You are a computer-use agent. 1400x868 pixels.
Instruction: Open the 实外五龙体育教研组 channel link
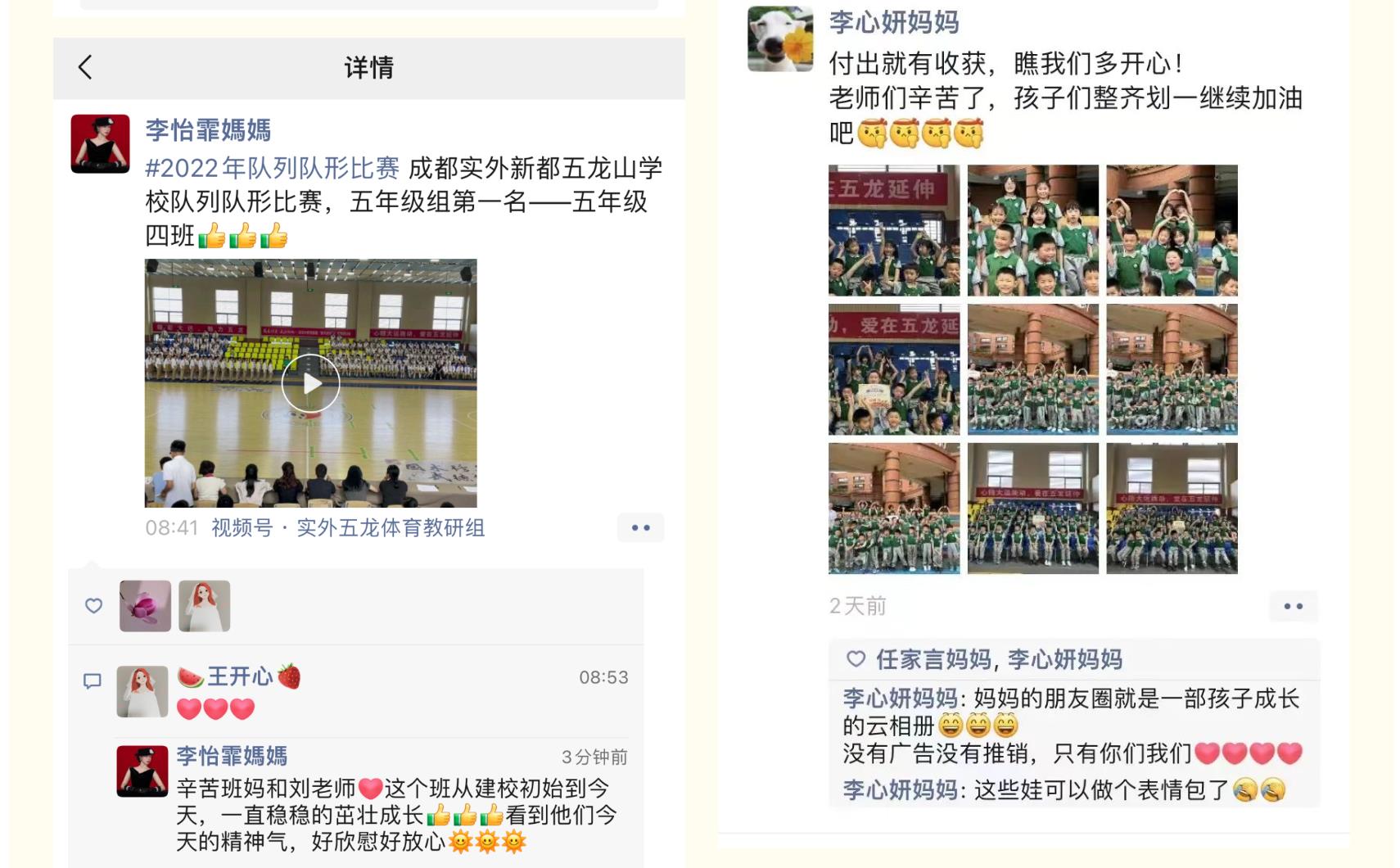click(x=391, y=528)
